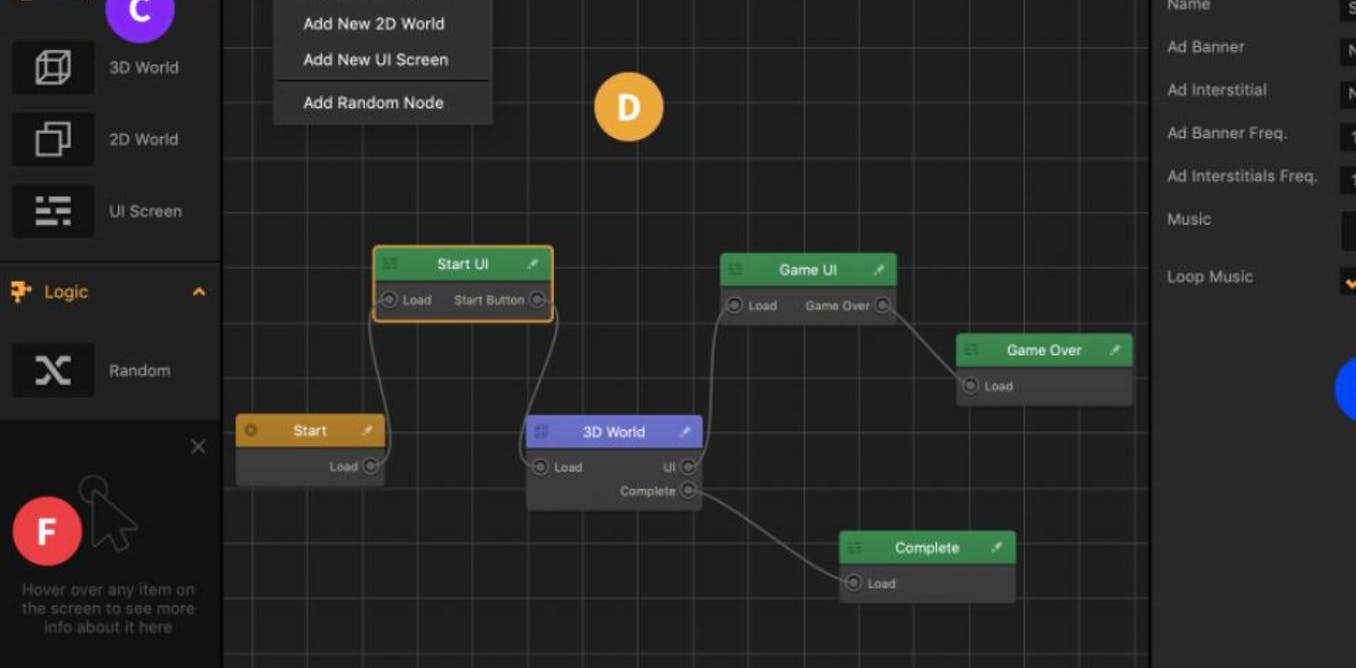
Task: Choose Add New 2D World from context menu
Action: 374,24
